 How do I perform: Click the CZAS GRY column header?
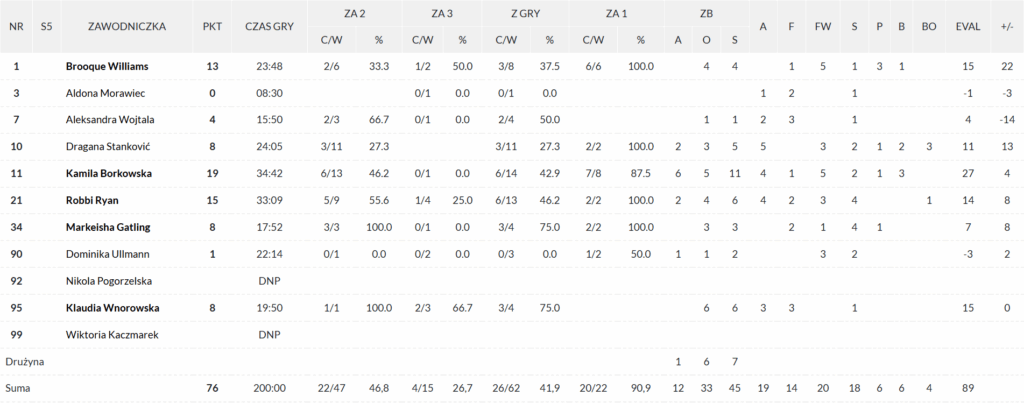(269, 27)
